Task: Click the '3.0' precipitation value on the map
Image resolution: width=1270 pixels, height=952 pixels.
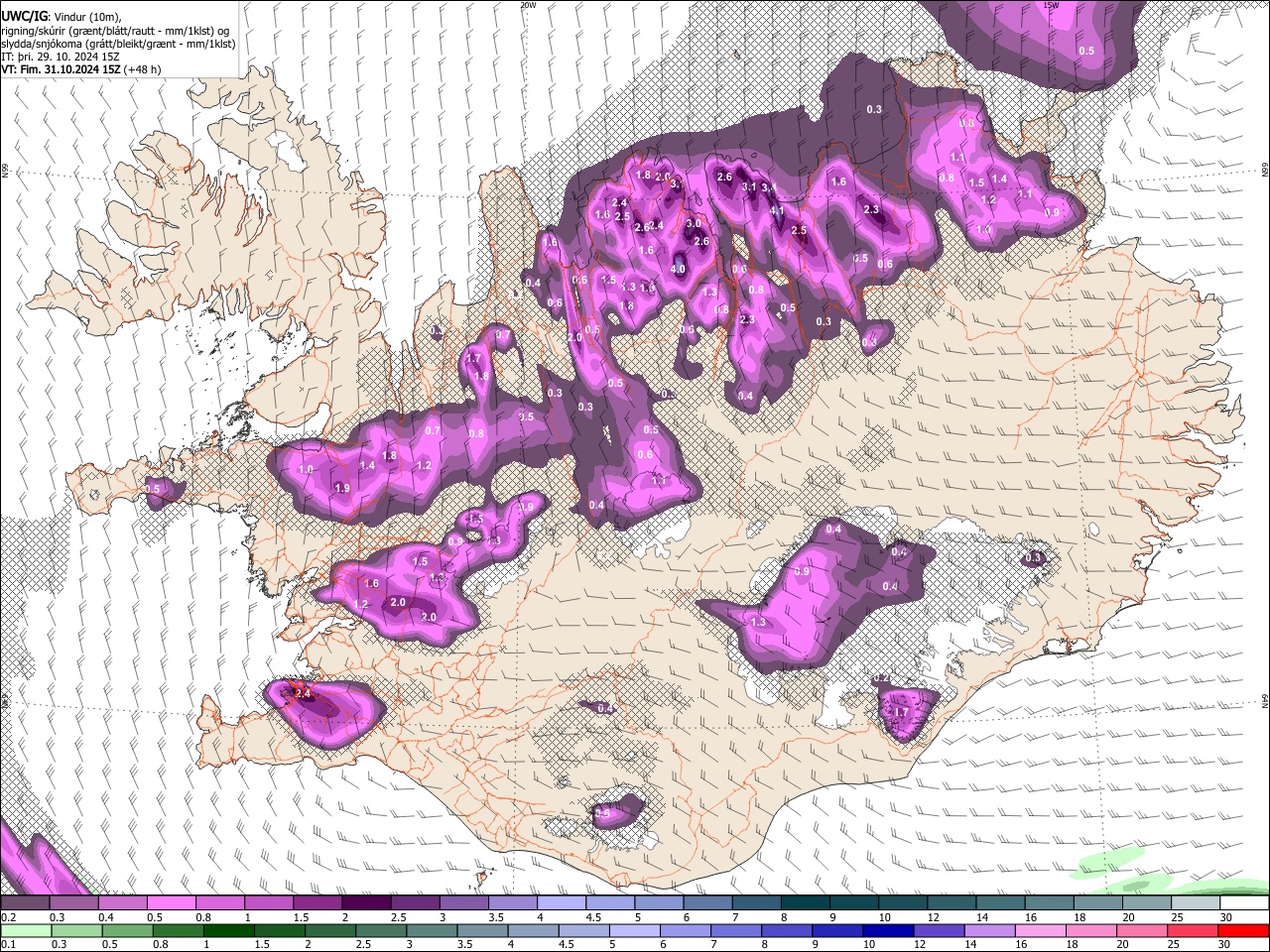Action: (694, 224)
